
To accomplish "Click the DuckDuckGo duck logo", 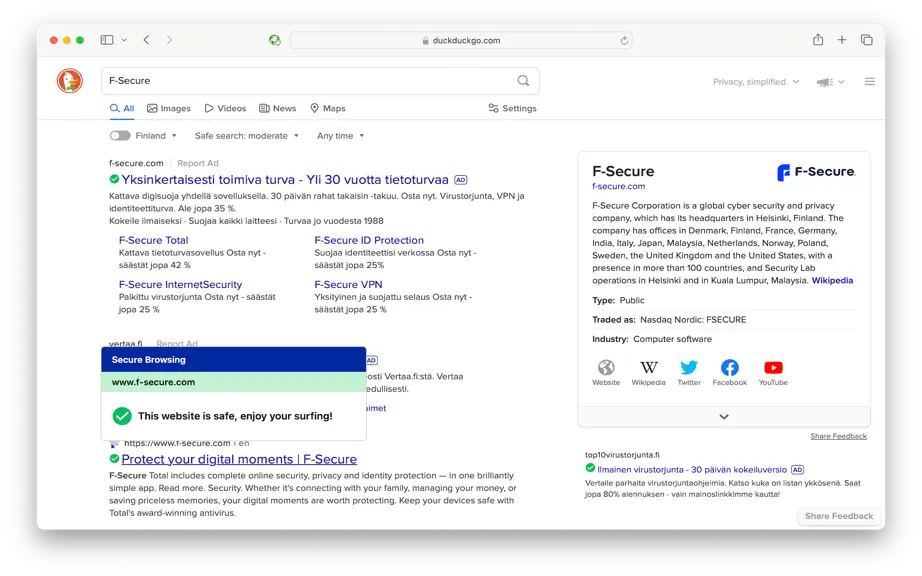I will (x=69, y=81).
